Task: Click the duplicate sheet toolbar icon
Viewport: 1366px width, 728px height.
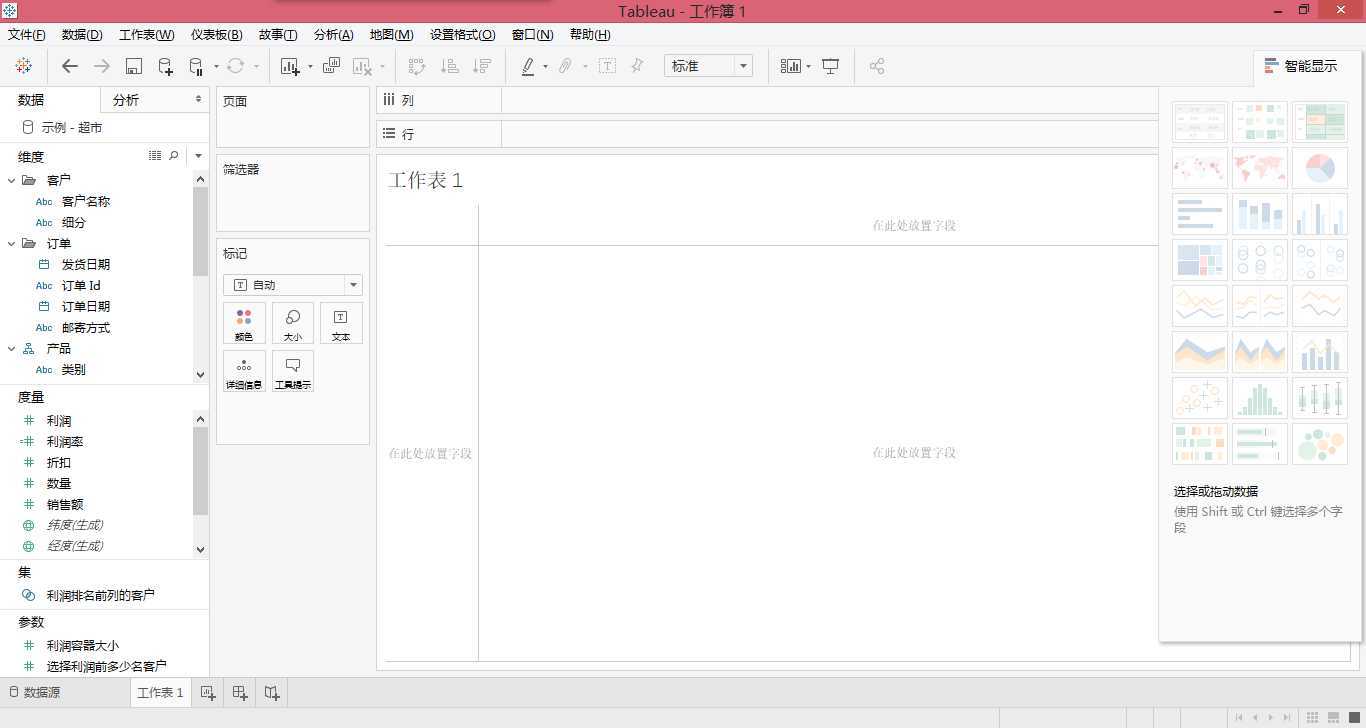Action: [x=331, y=66]
